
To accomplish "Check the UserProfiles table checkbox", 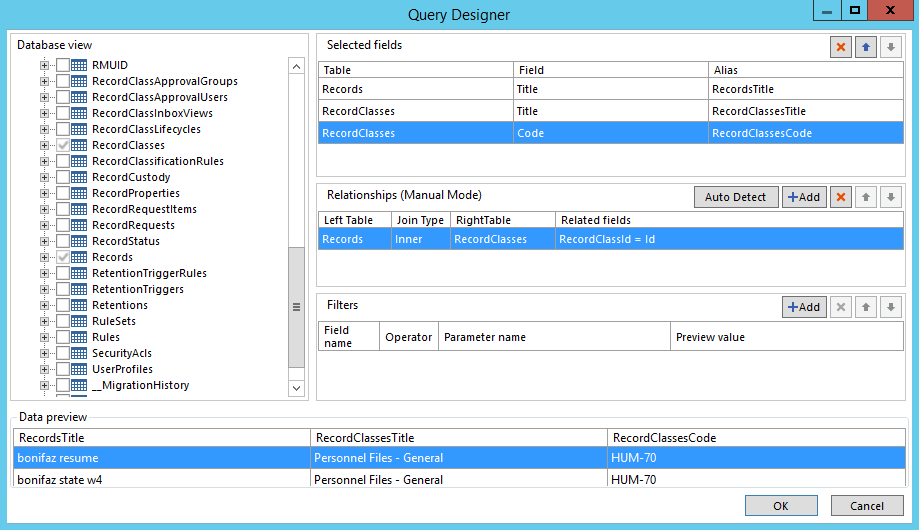I will (x=63, y=369).
